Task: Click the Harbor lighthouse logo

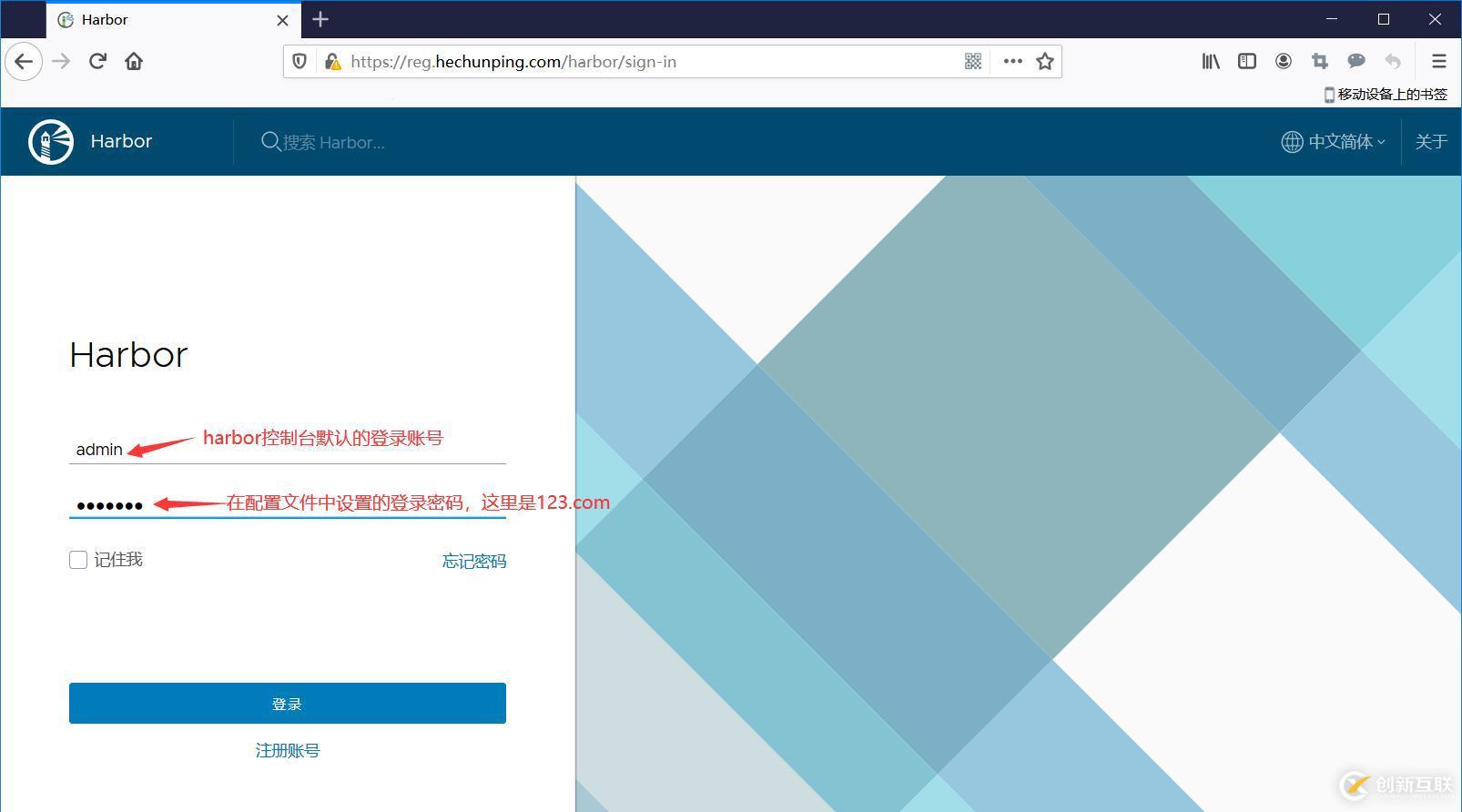Action: click(x=51, y=142)
